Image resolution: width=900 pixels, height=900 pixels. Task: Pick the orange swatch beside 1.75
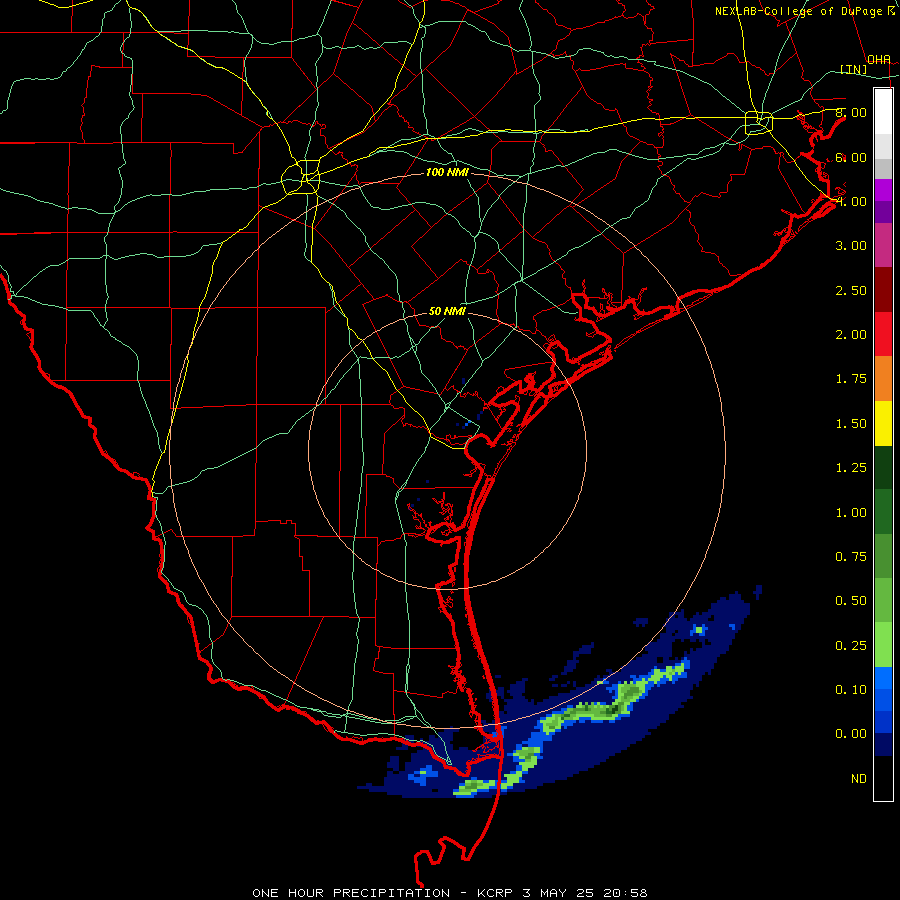coord(883,379)
